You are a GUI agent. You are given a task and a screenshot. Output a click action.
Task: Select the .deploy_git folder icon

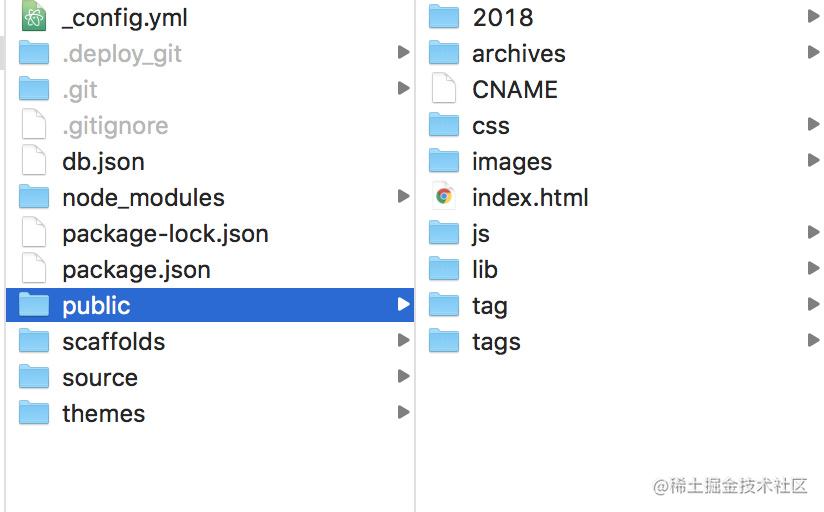tap(34, 53)
